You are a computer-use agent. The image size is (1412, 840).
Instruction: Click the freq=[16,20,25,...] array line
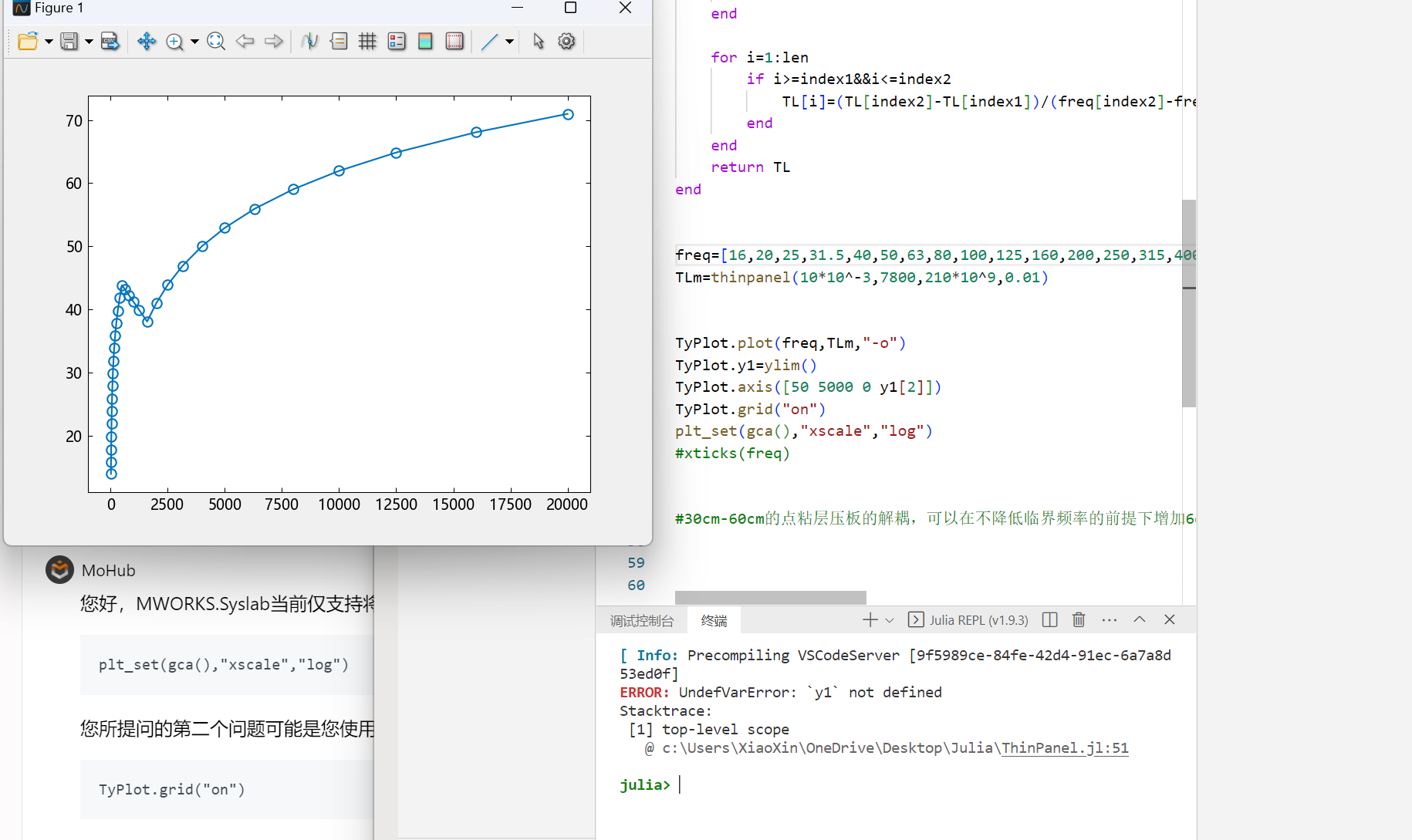click(x=935, y=255)
